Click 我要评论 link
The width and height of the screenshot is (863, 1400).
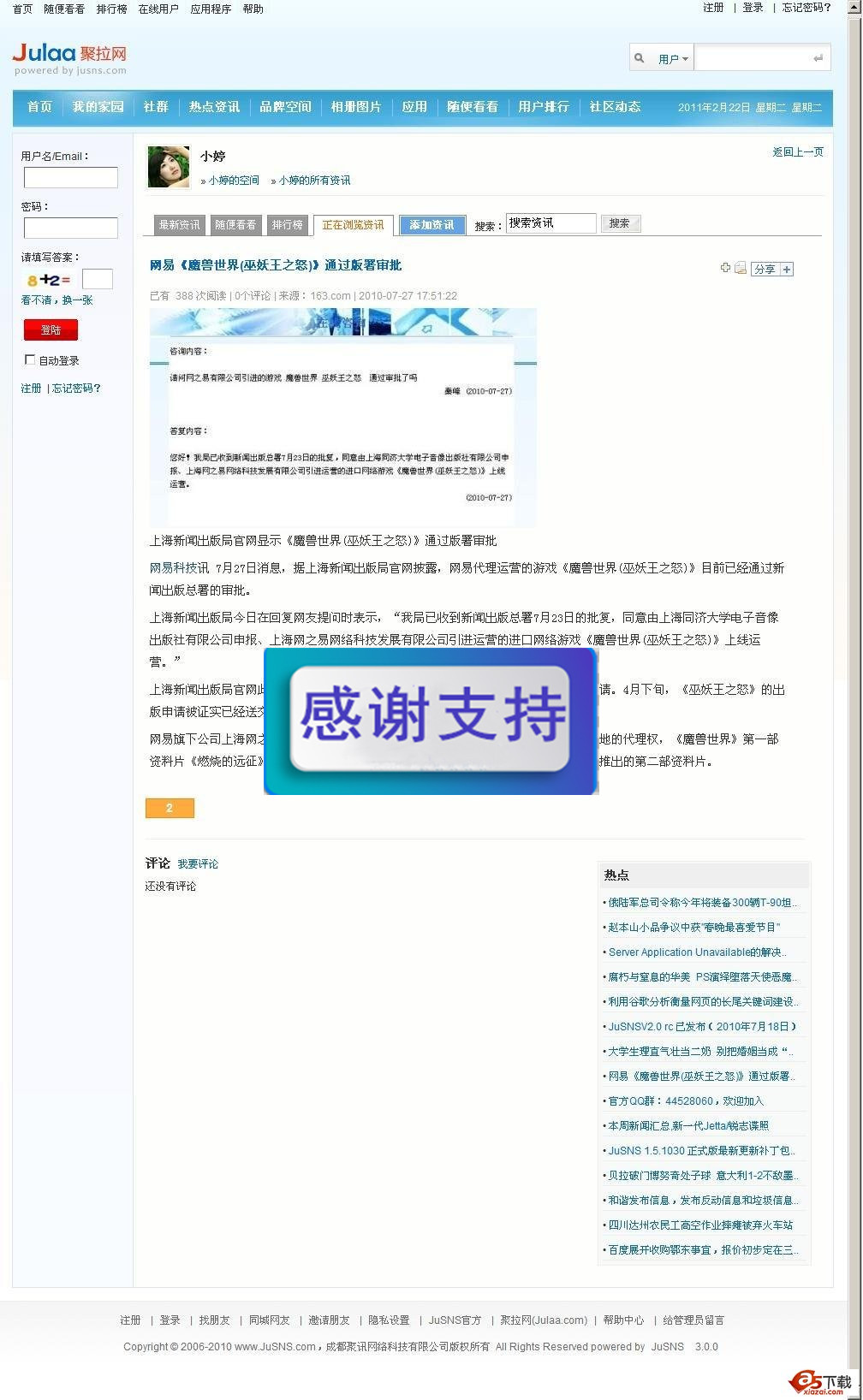click(x=198, y=864)
